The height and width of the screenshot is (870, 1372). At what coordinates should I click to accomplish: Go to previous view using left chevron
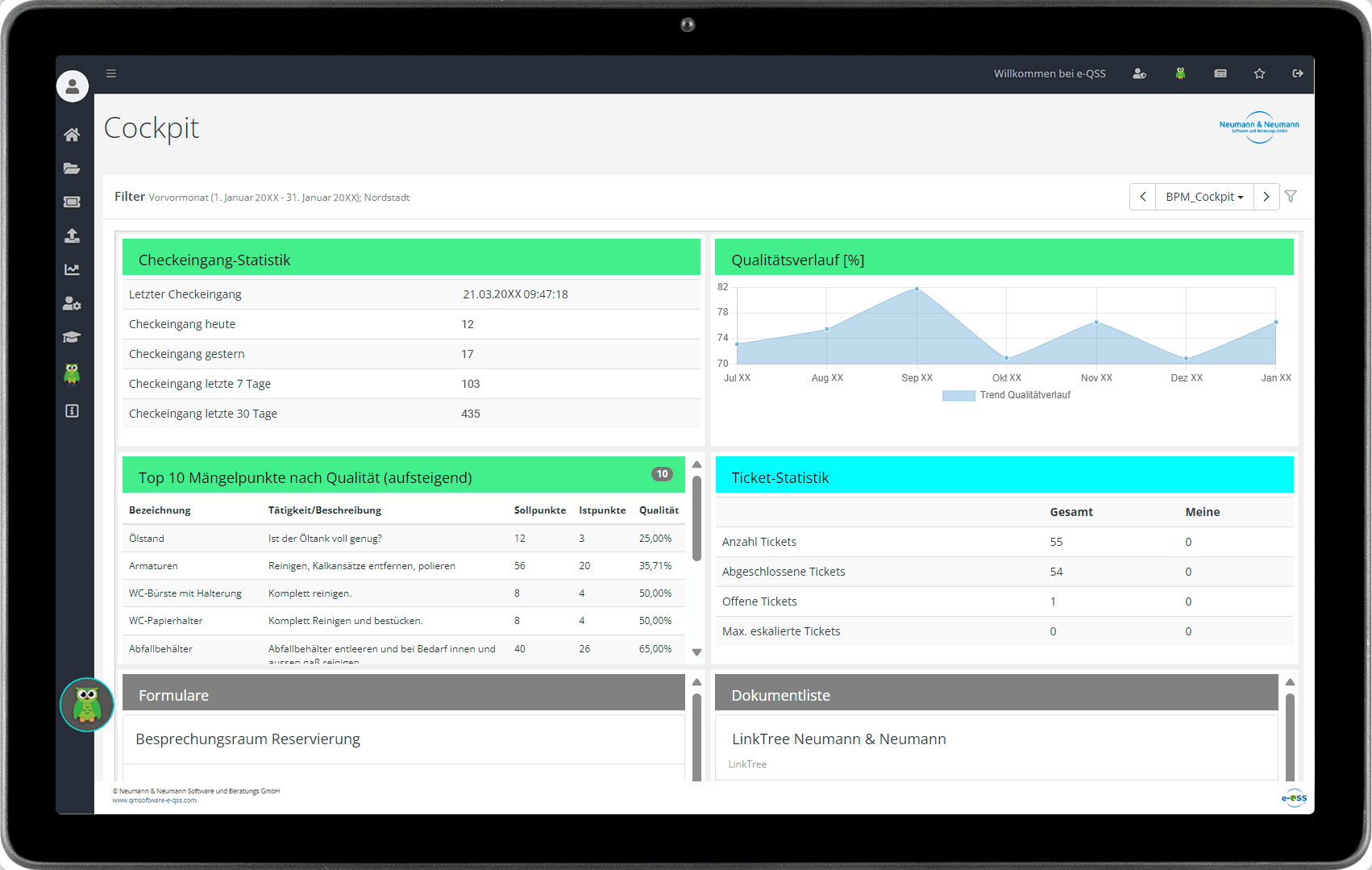1142,197
